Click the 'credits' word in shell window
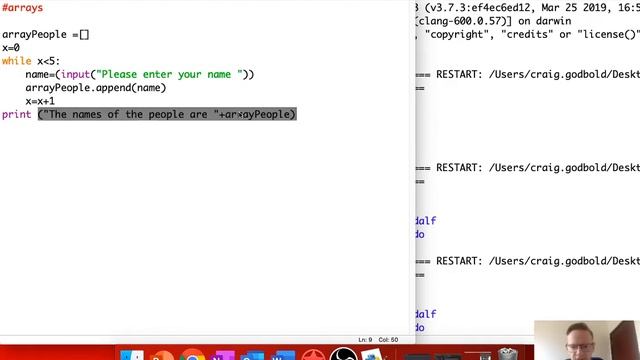Image resolution: width=640 pixels, height=360 pixels. point(527,35)
